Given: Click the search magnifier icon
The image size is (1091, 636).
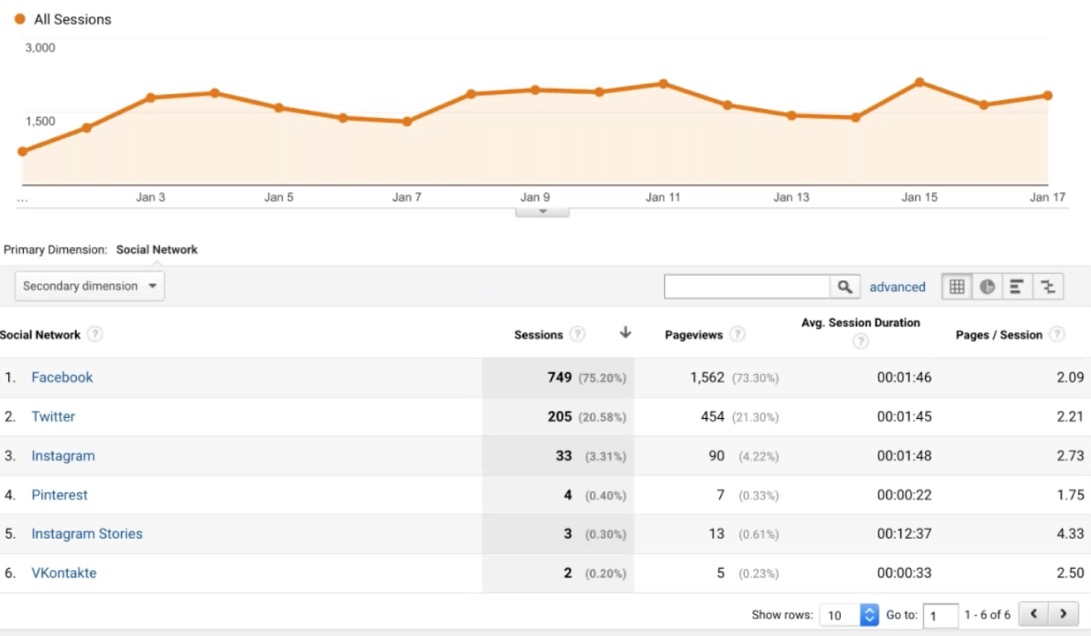Looking at the screenshot, I should click(845, 286).
